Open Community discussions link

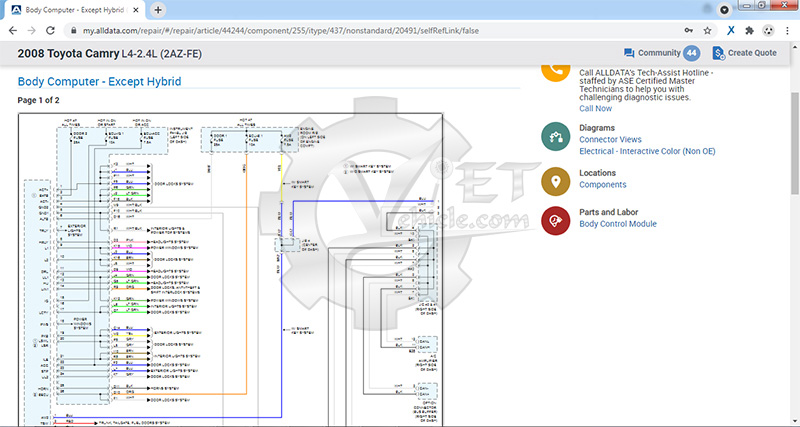659,53
